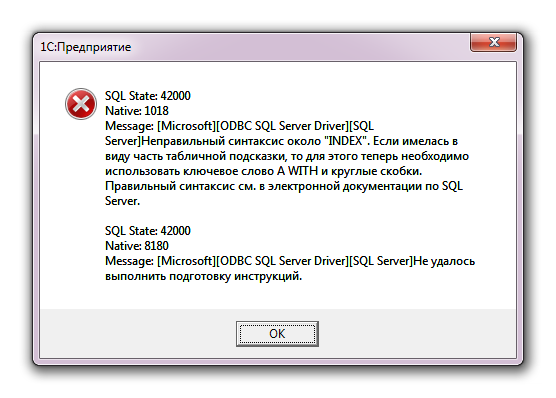The width and height of the screenshot is (556, 398).
Task: Click the gray footer area beside OK
Action: [x=417, y=333]
